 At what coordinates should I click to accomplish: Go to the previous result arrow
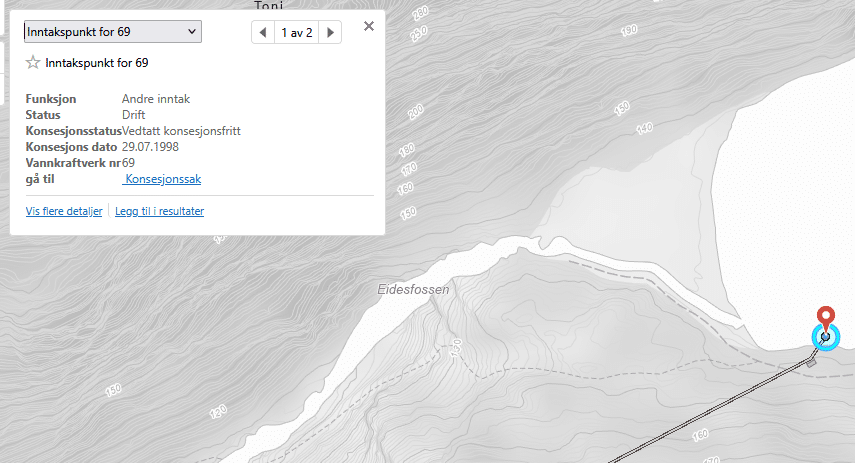pyautogui.click(x=263, y=33)
